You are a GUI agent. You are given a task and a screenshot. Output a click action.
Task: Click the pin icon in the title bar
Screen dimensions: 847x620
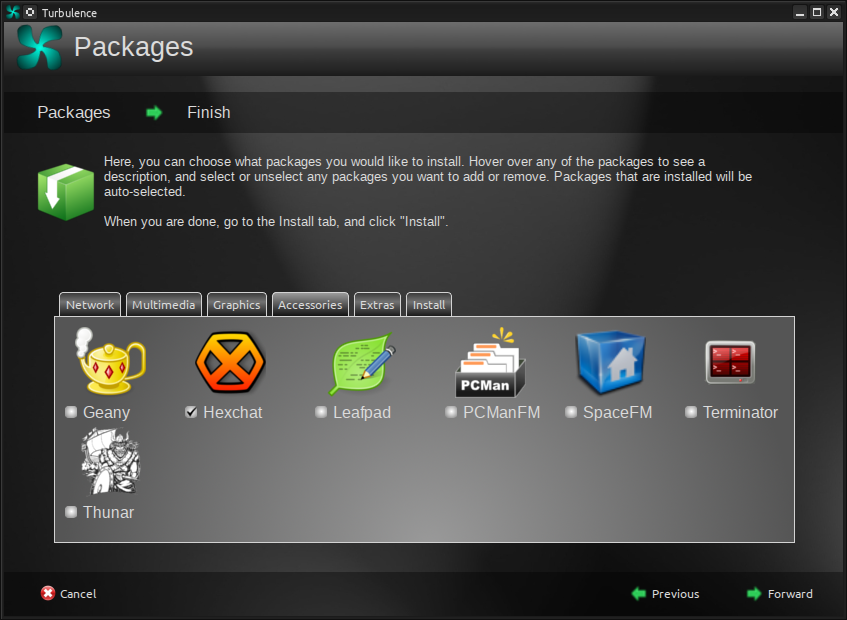click(30, 12)
